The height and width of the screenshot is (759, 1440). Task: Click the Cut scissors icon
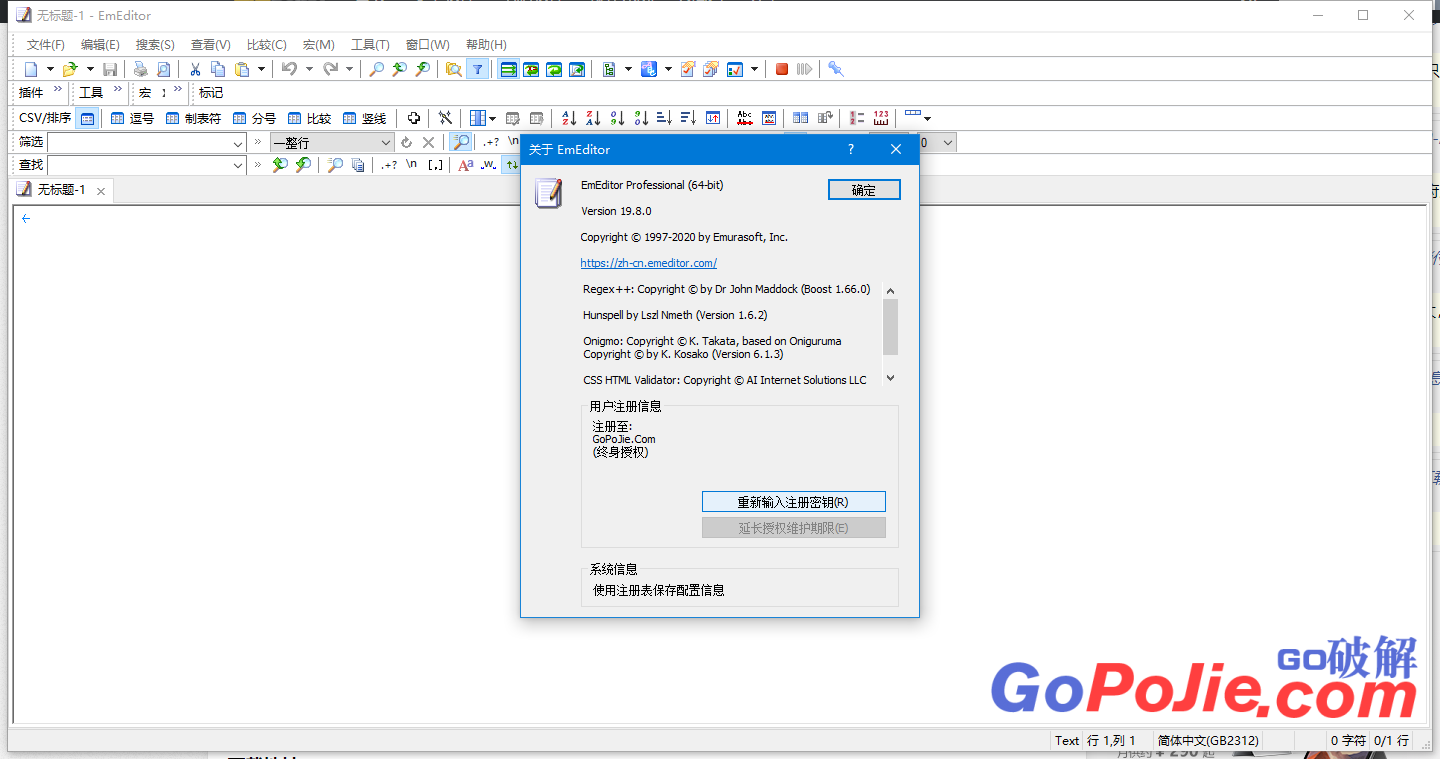[195, 69]
